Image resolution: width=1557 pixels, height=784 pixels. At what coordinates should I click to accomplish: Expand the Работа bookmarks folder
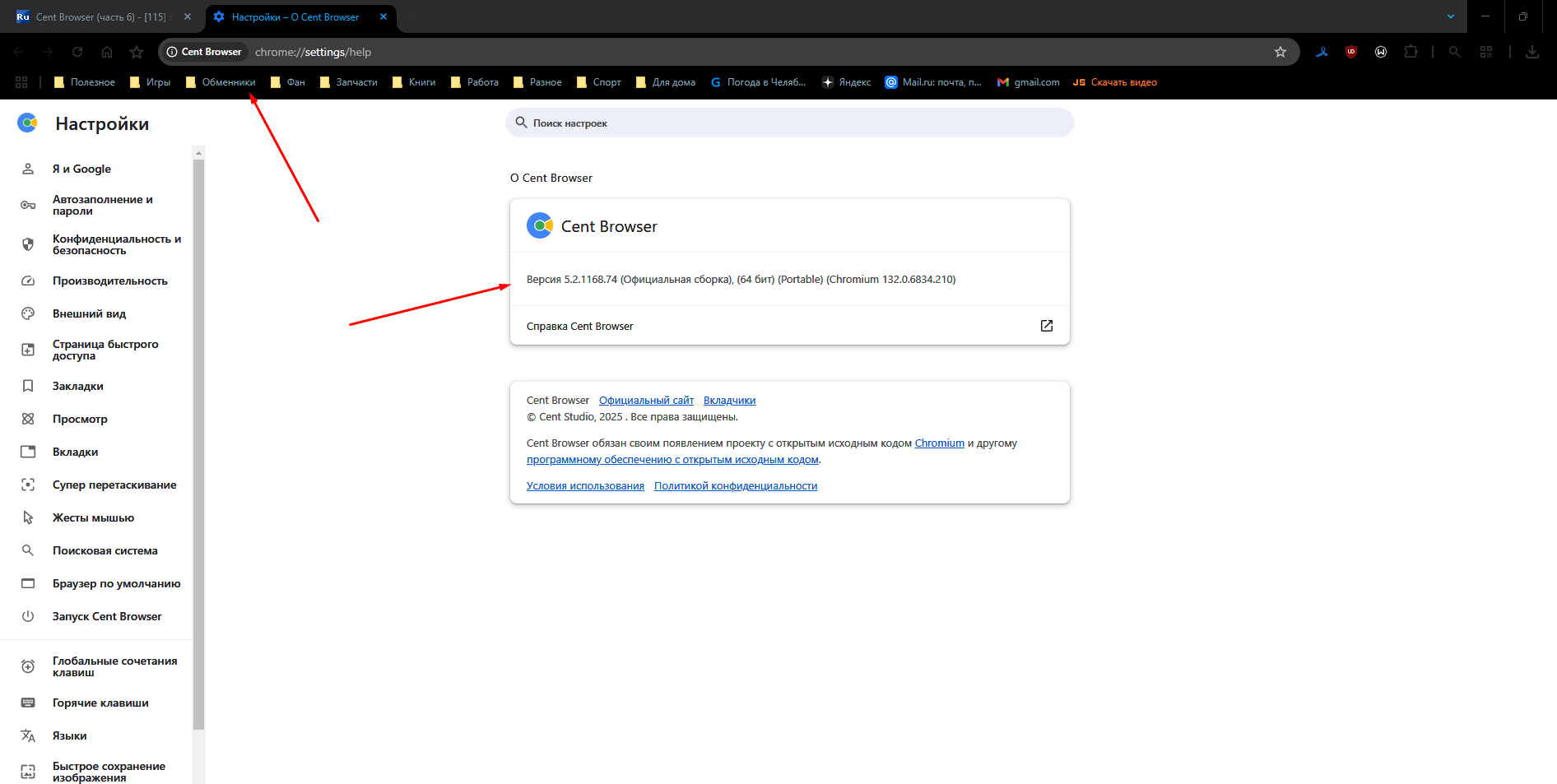tap(475, 82)
